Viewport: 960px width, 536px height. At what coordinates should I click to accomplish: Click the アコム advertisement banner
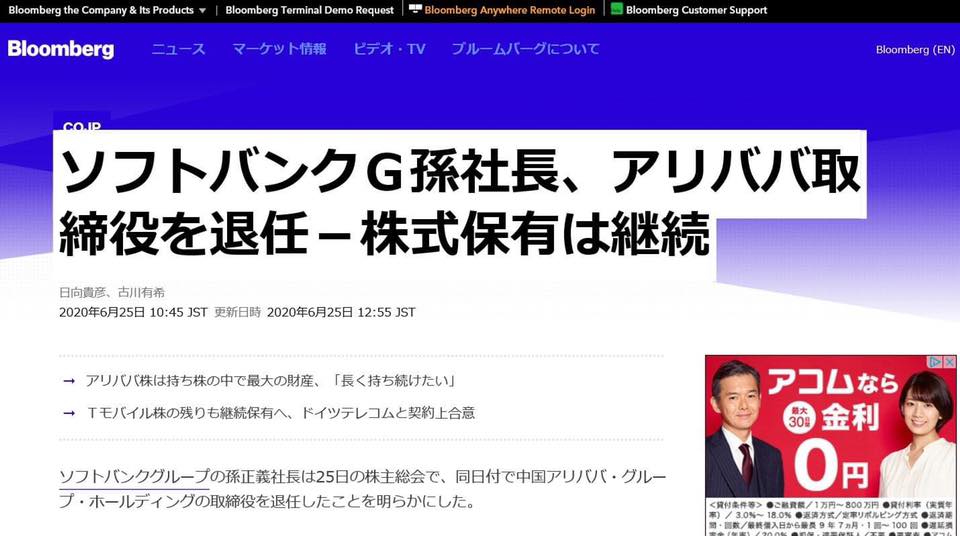(831, 445)
